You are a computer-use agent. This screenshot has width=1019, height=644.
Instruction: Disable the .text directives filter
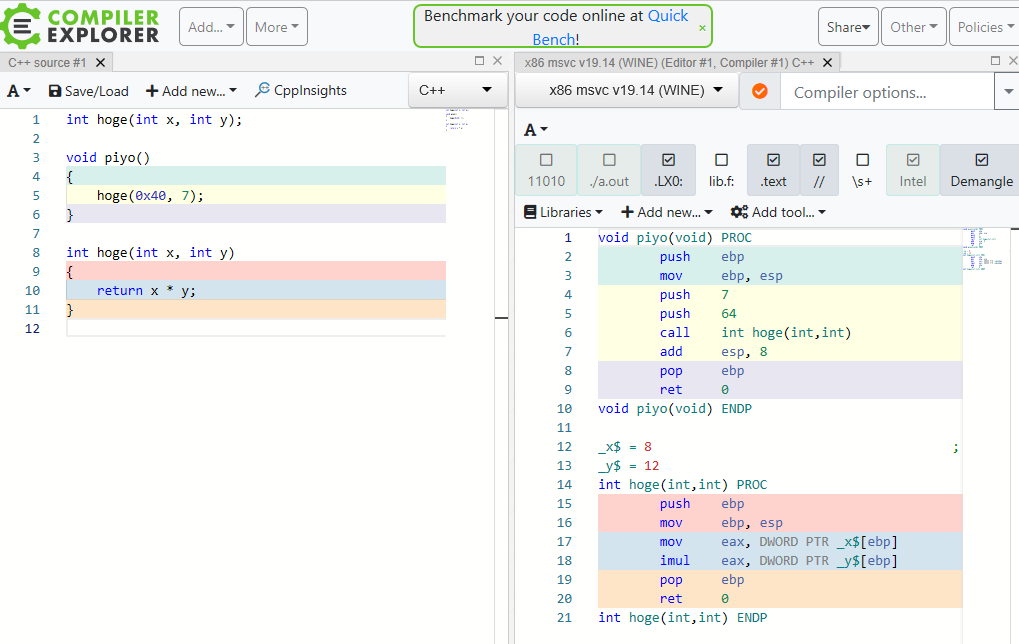(773, 170)
